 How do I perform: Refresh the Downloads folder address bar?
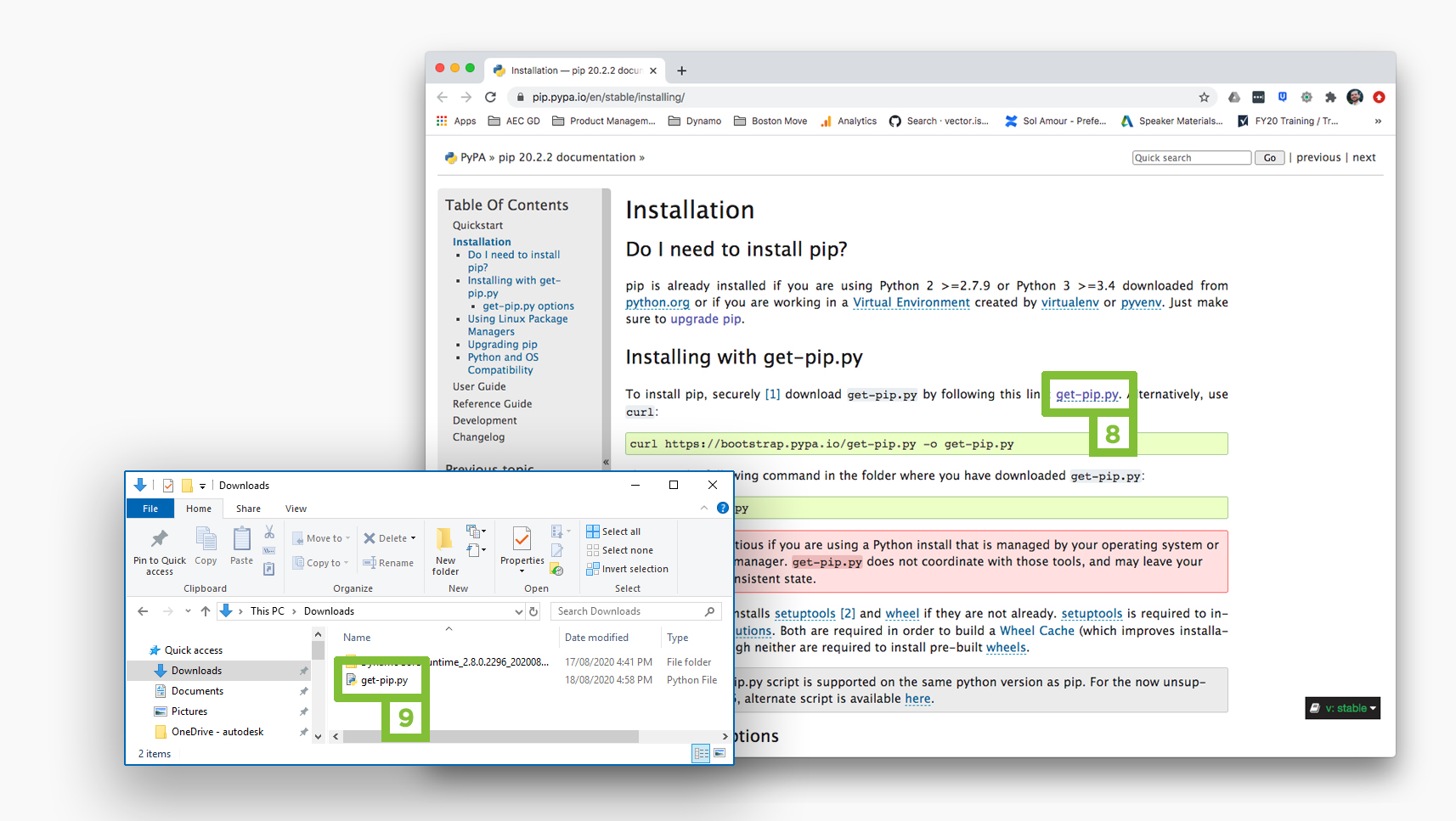tap(533, 611)
